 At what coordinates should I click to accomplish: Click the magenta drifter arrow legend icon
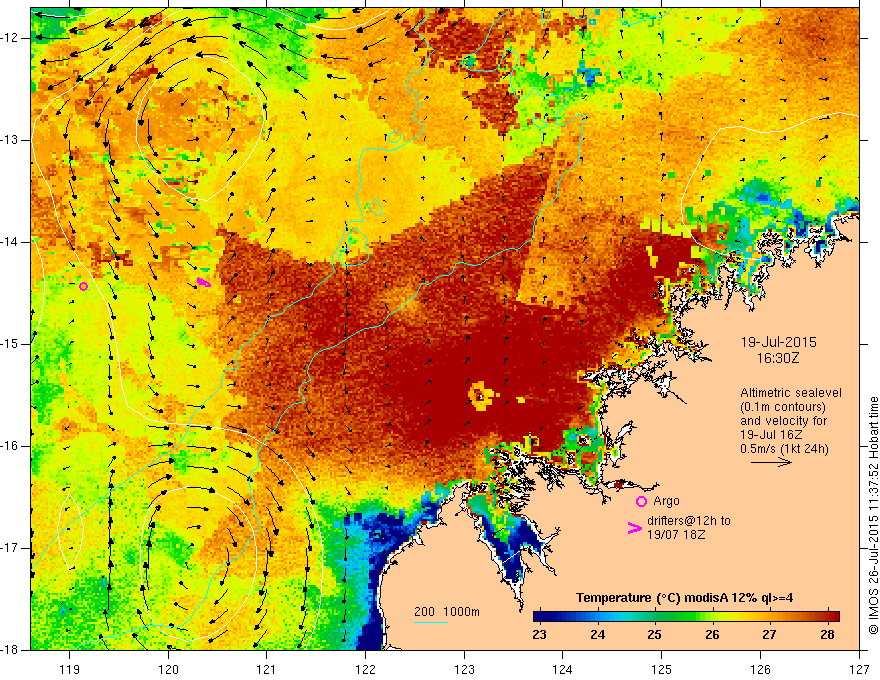click(635, 528)
